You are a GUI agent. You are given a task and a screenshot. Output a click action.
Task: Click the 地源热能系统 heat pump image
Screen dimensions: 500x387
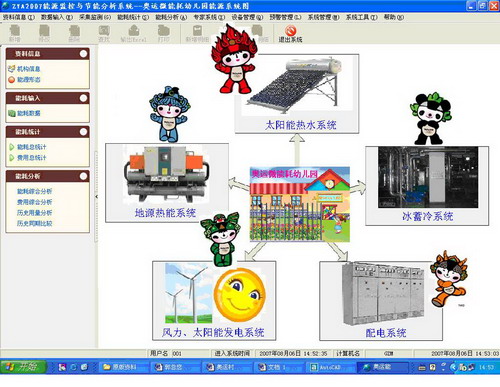click(x=167, y=174)
